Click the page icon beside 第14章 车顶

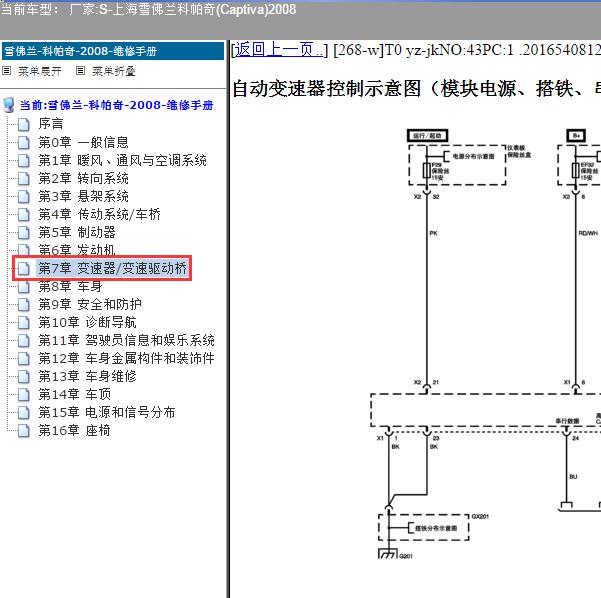(24, 394)
